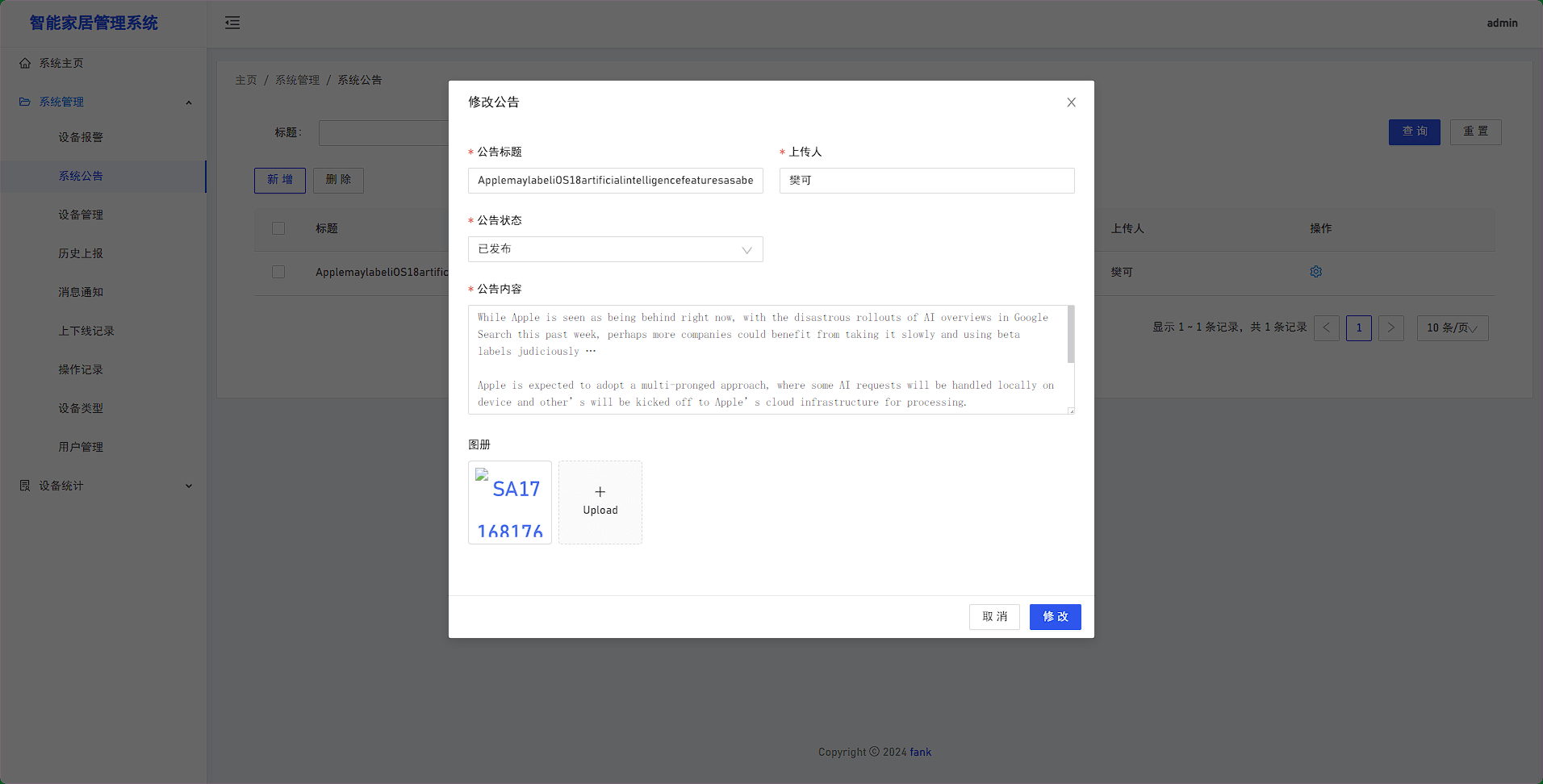Select 设备管理 in the sidebar

tap(81, 215)
